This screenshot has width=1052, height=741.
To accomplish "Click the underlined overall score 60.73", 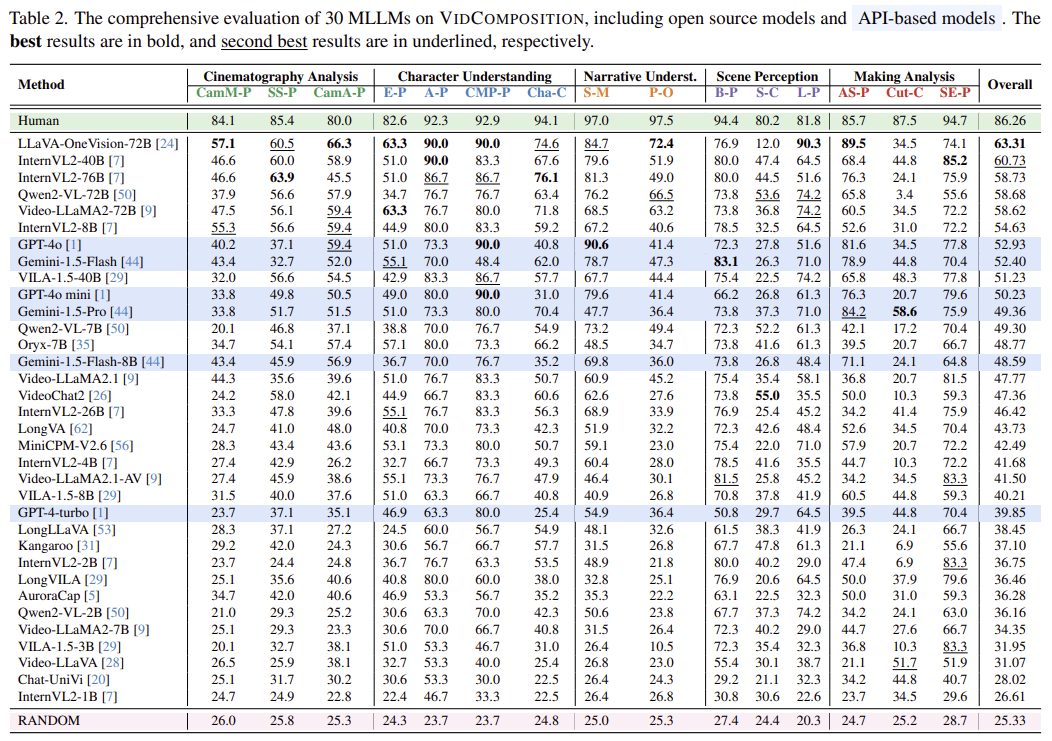I will point(1010,161).
